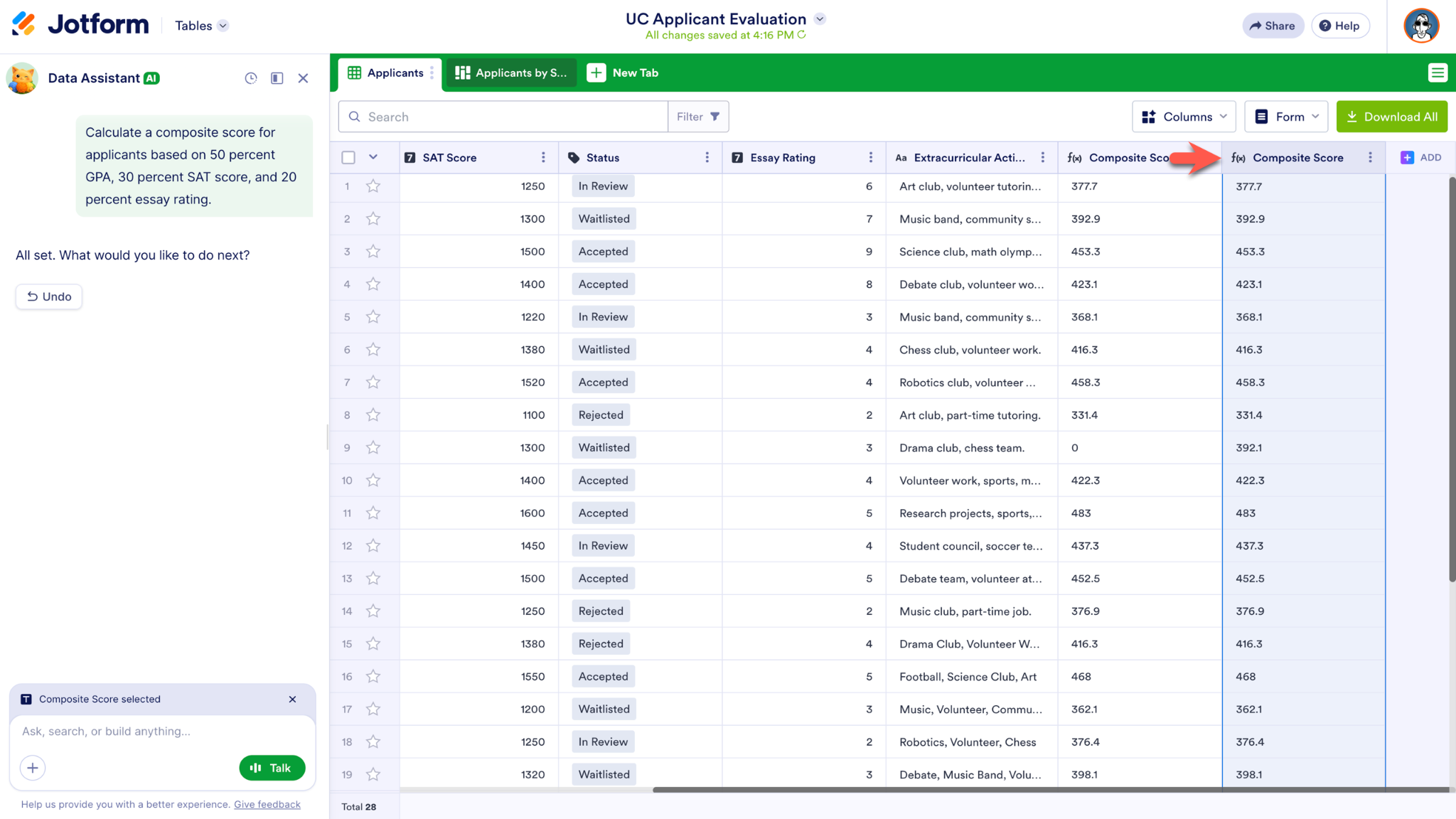The height and width of the screenshot is (819, 1456).
Task: Focus the table Search field
Action: (503, 117)
